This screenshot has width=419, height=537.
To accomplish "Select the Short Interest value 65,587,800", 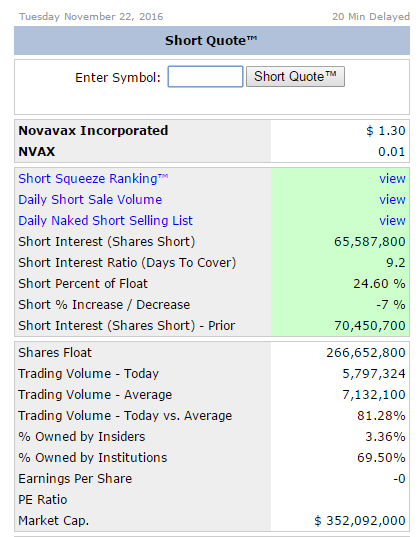I will 370,242.
